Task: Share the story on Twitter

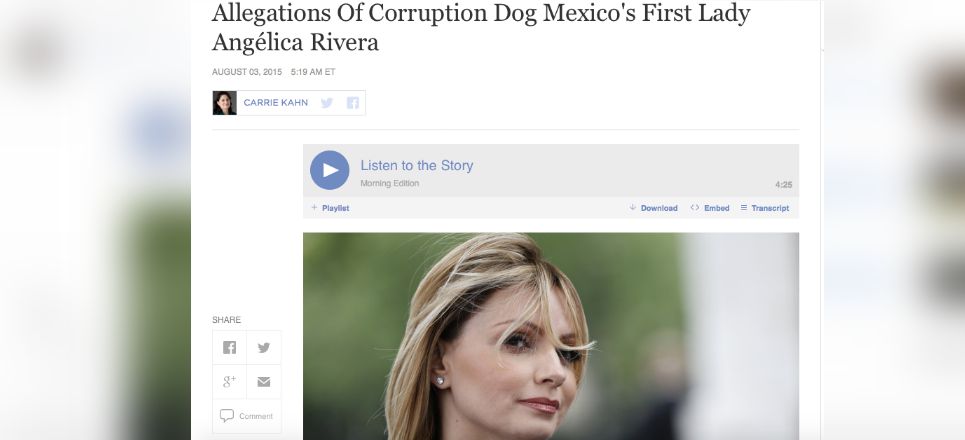Action: (x=264, y=347)
